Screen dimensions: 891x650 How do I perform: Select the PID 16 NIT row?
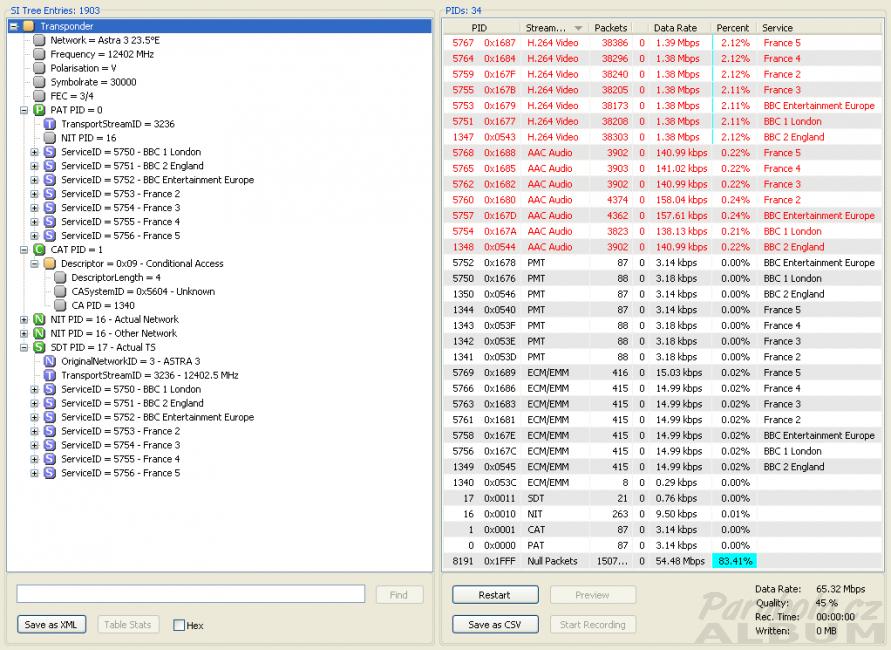(663, 514)
